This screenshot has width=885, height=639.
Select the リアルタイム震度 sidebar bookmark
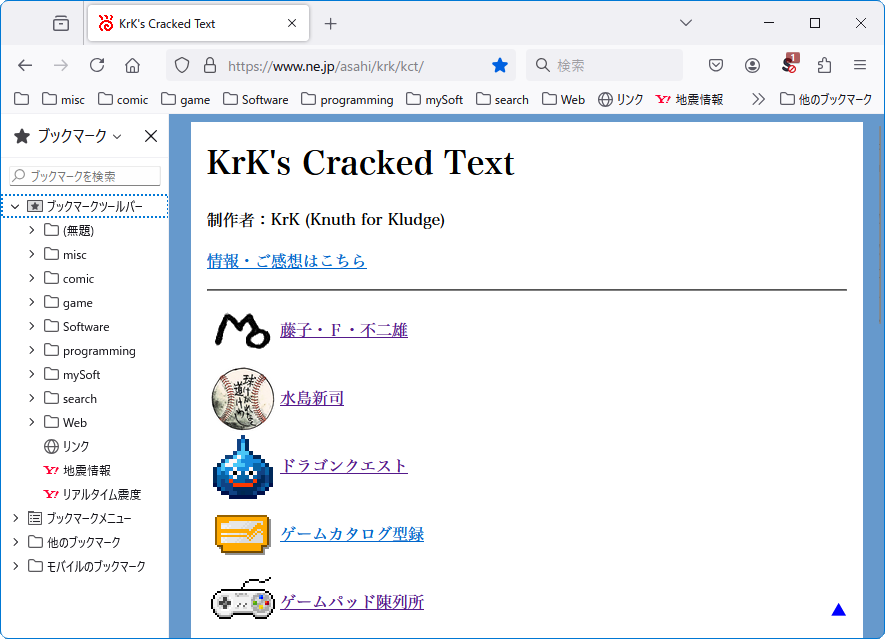click(92, 494)
